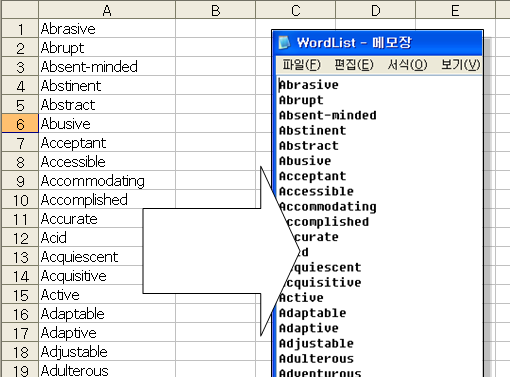Image resolution: width=510 pixels, height=377 pixels.
Task: Select row 14 header in the spreadsheet
Action: click(20, 275)
